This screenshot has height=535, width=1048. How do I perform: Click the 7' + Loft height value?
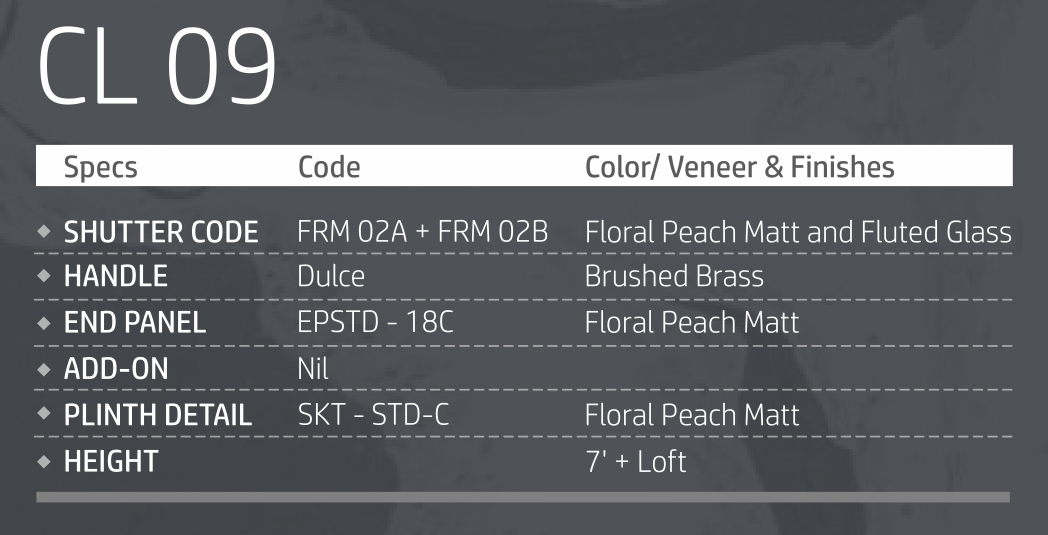[x=635, y=461]
